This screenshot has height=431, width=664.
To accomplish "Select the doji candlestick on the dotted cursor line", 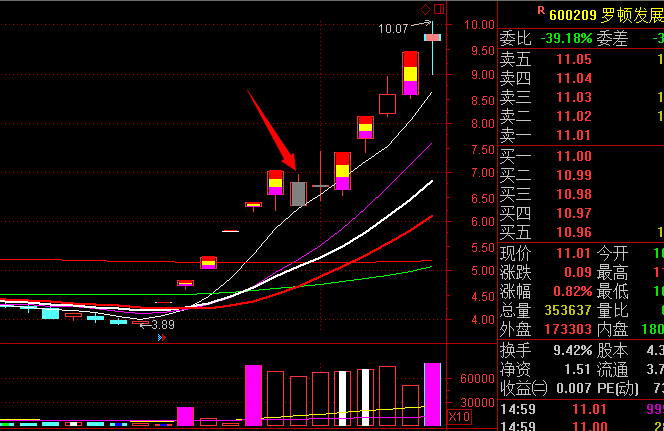I will pyautogui.click(x=321, y=186).
